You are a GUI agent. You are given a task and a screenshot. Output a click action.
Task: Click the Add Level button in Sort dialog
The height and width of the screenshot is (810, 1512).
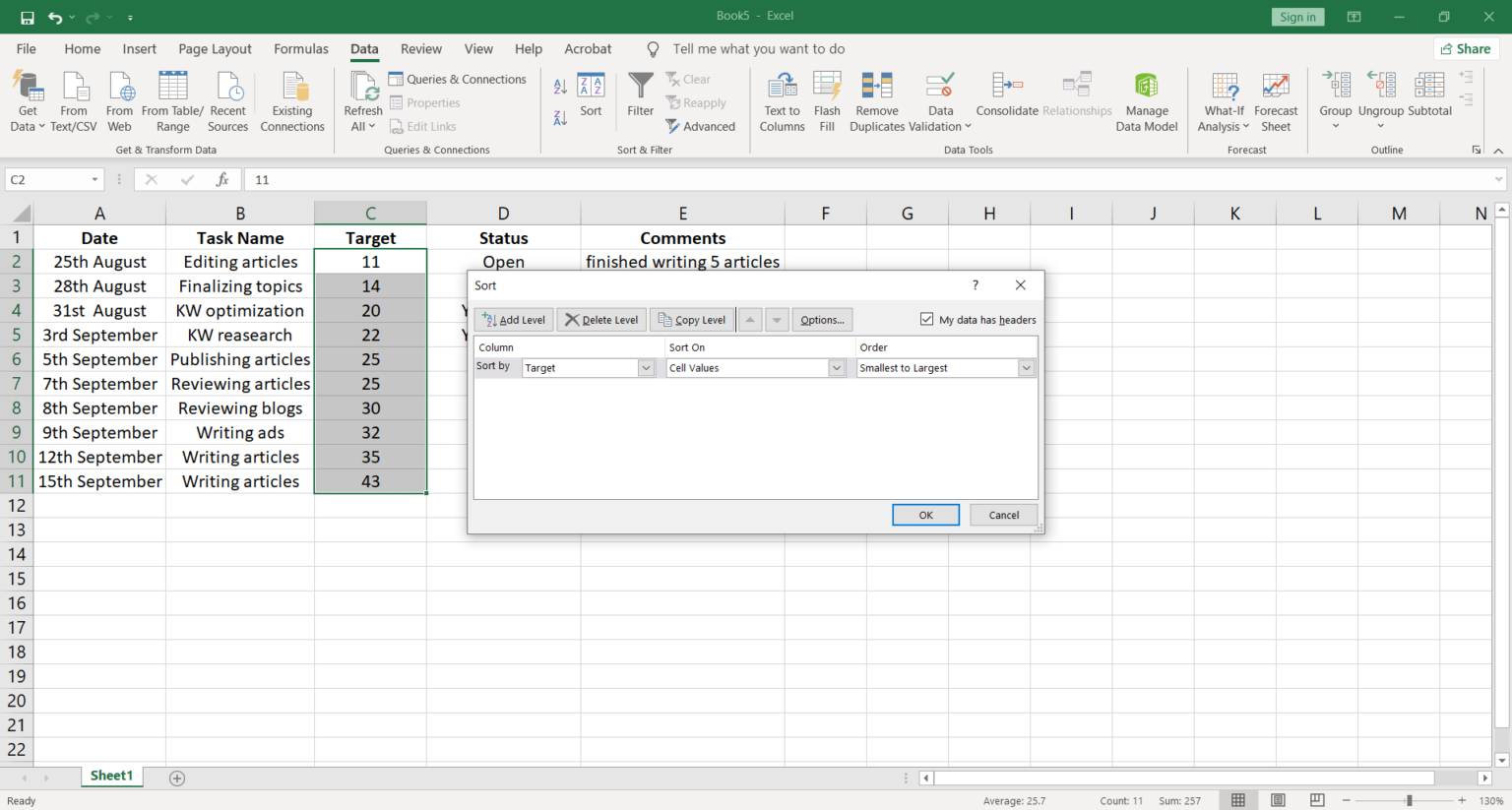coord(513,319)
